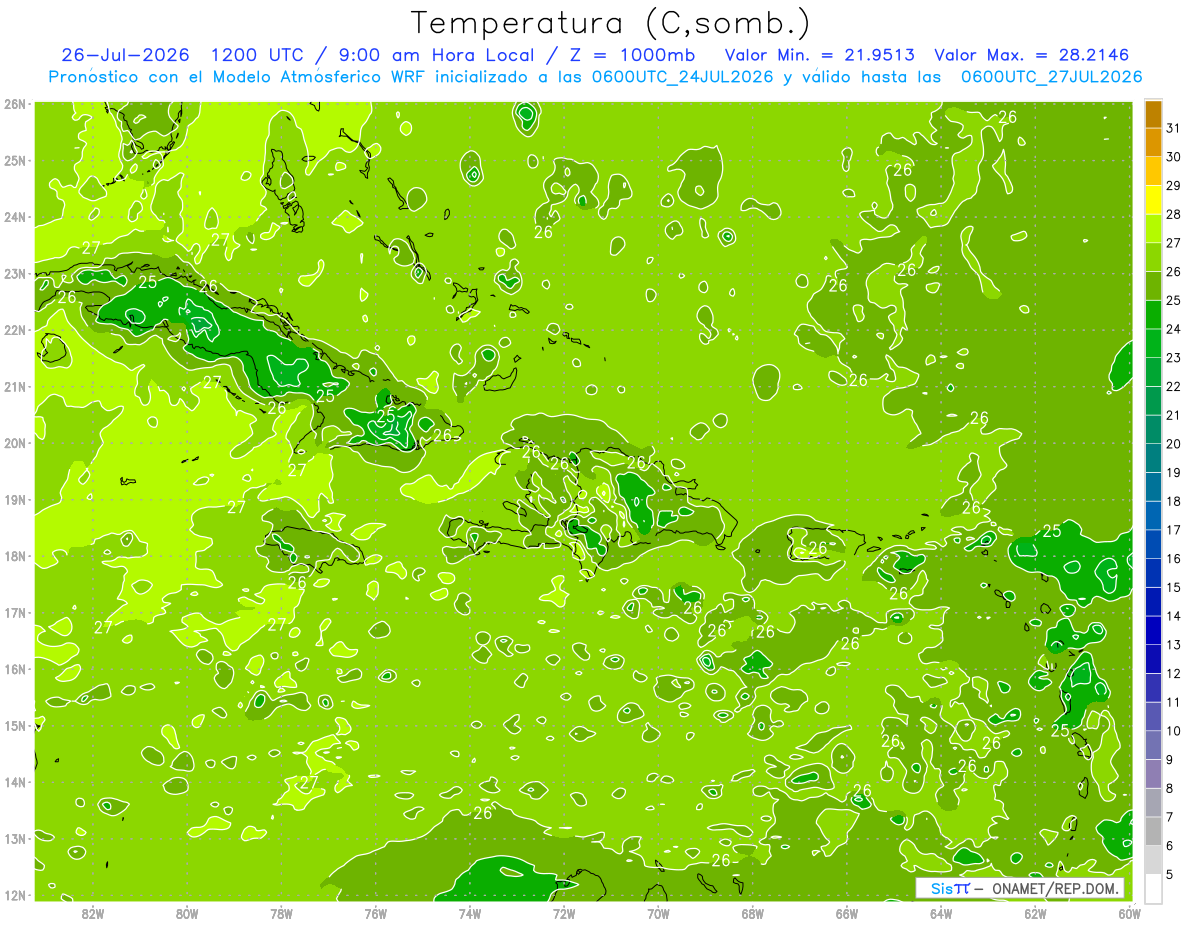Image resolution: width=1200 pixels, height=927 pixels.
Task: Click the 13N latitude axis label
Action: tap(15, 838)
